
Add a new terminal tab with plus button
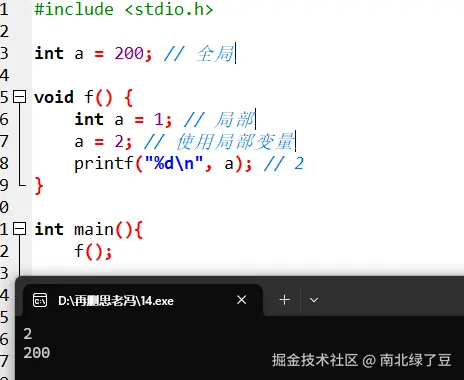(284, 300)
